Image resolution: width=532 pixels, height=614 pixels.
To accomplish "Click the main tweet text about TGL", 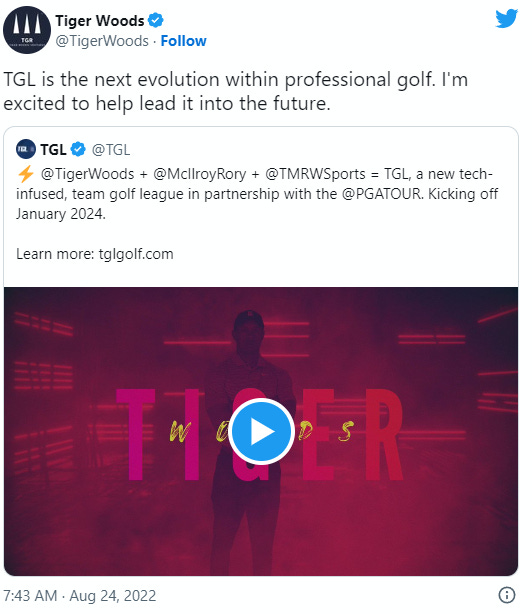I will pos(236,91).
